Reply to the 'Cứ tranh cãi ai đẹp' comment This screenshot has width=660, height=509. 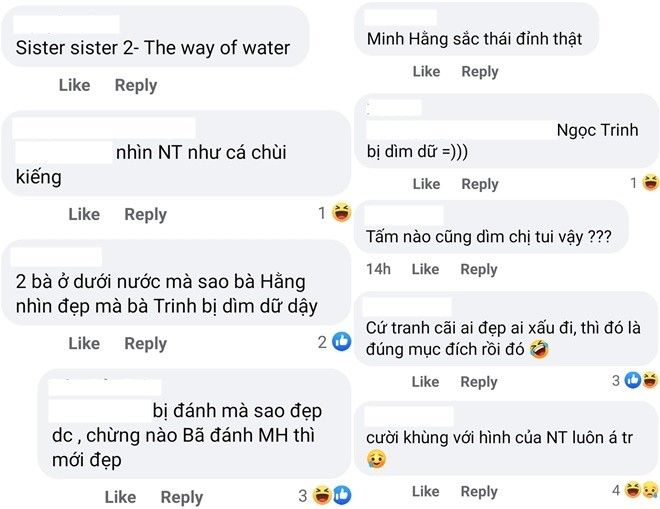pos(479,381)
